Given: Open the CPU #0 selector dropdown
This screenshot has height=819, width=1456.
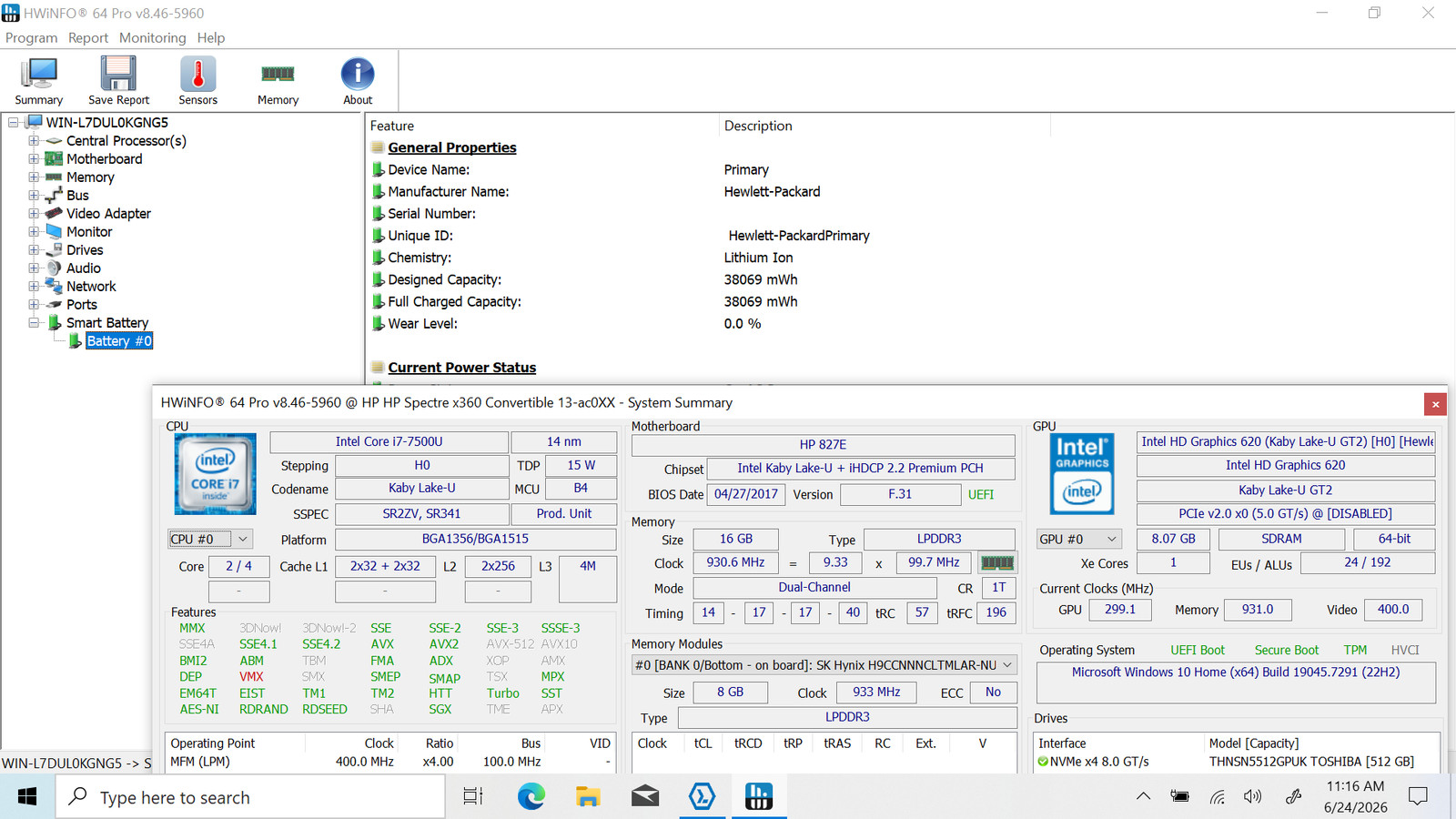Looking at the screenshot, I should [210, 539].
